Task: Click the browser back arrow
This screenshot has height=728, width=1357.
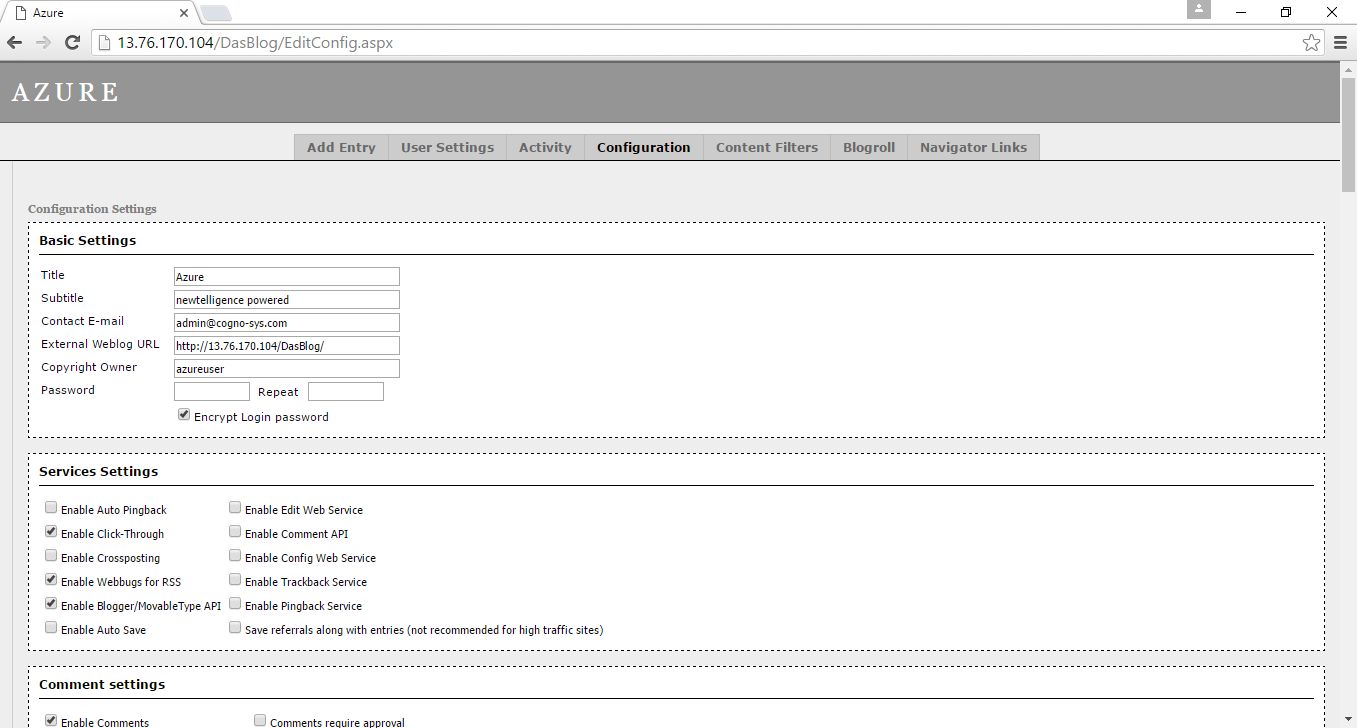Action: [x=14, y=43]
